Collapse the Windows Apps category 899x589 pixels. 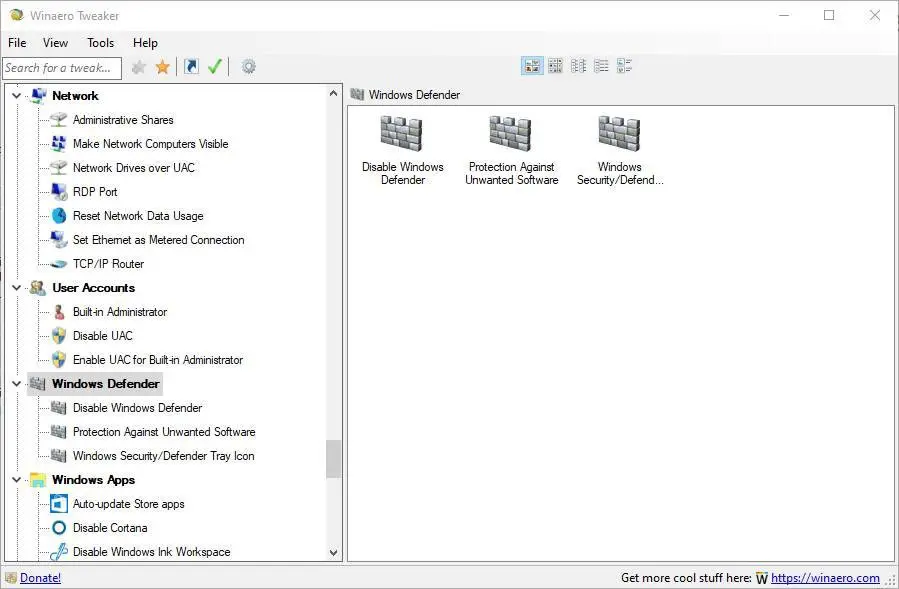[x=17, y=479]
